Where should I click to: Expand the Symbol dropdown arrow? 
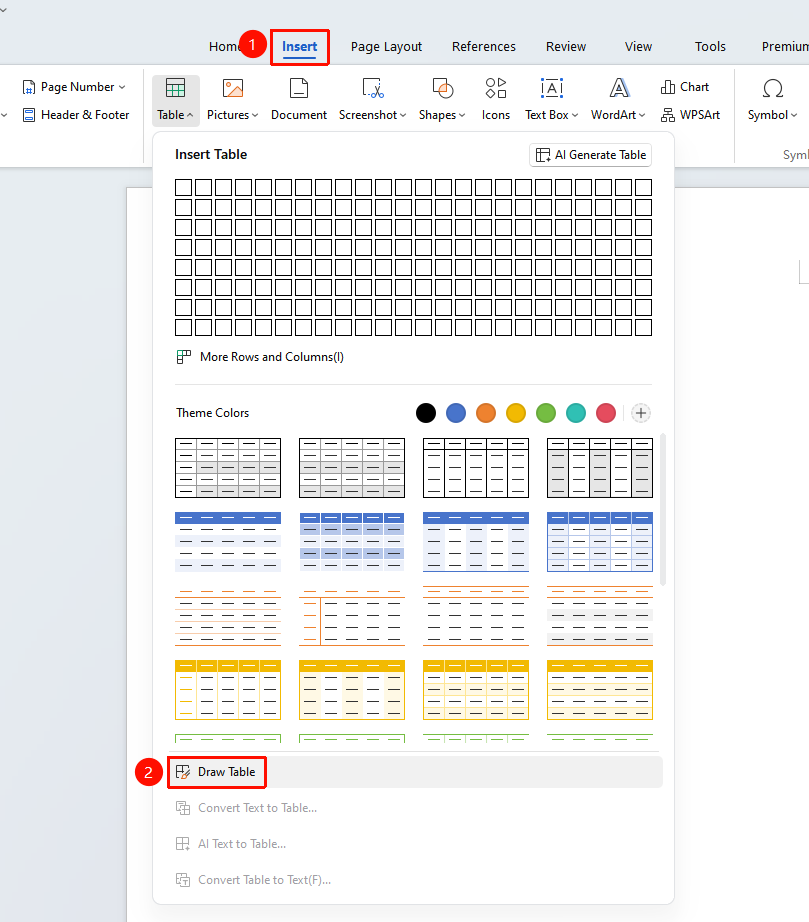click(794, 115)
